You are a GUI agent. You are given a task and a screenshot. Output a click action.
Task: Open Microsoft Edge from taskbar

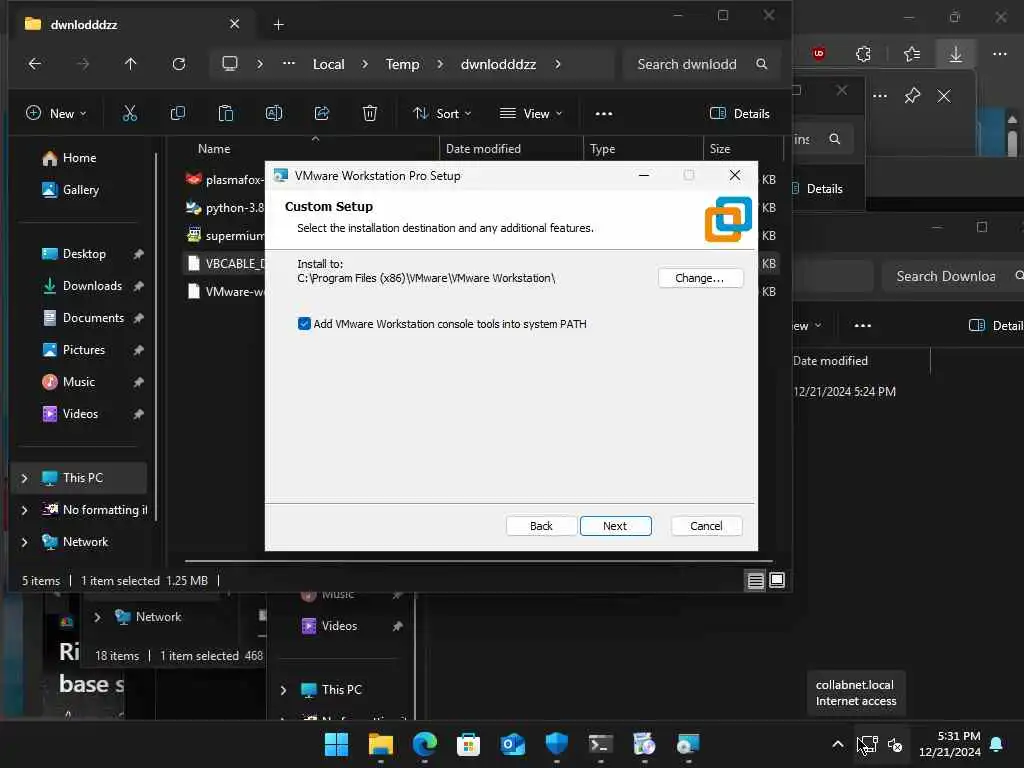(424, 744)
